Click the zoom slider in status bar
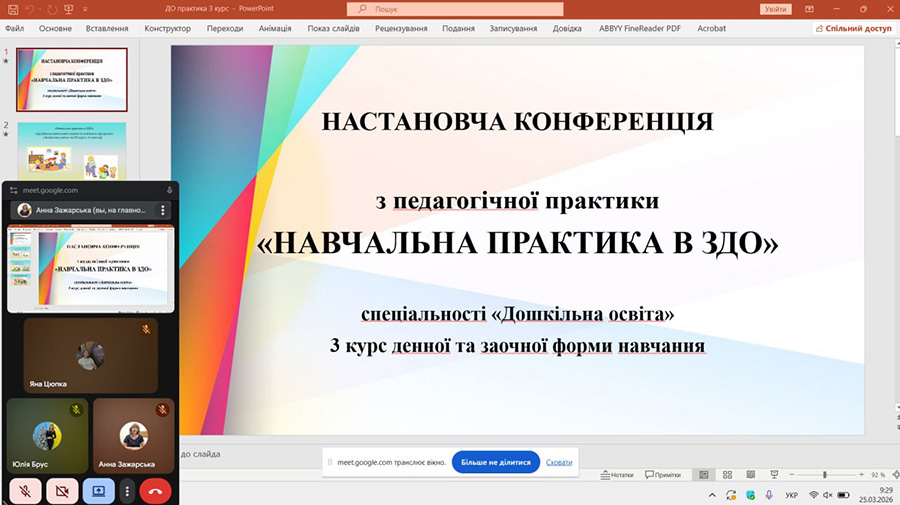Viewport: 900px width, 505px height. (x=825, y=475)
